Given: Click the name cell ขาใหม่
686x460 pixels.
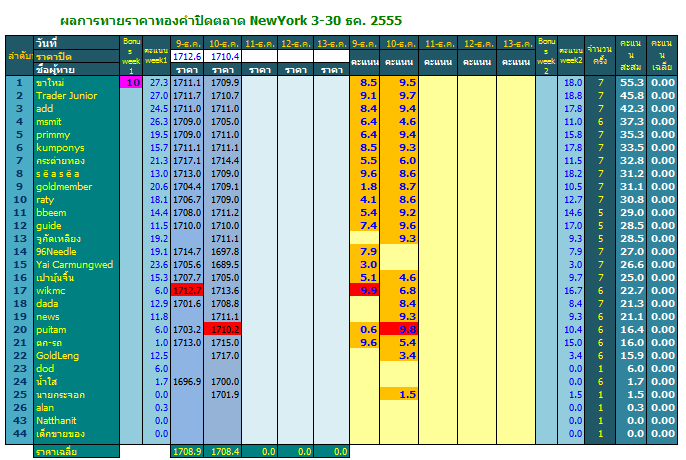Looking at the screenshot, I should click(77, 82).
